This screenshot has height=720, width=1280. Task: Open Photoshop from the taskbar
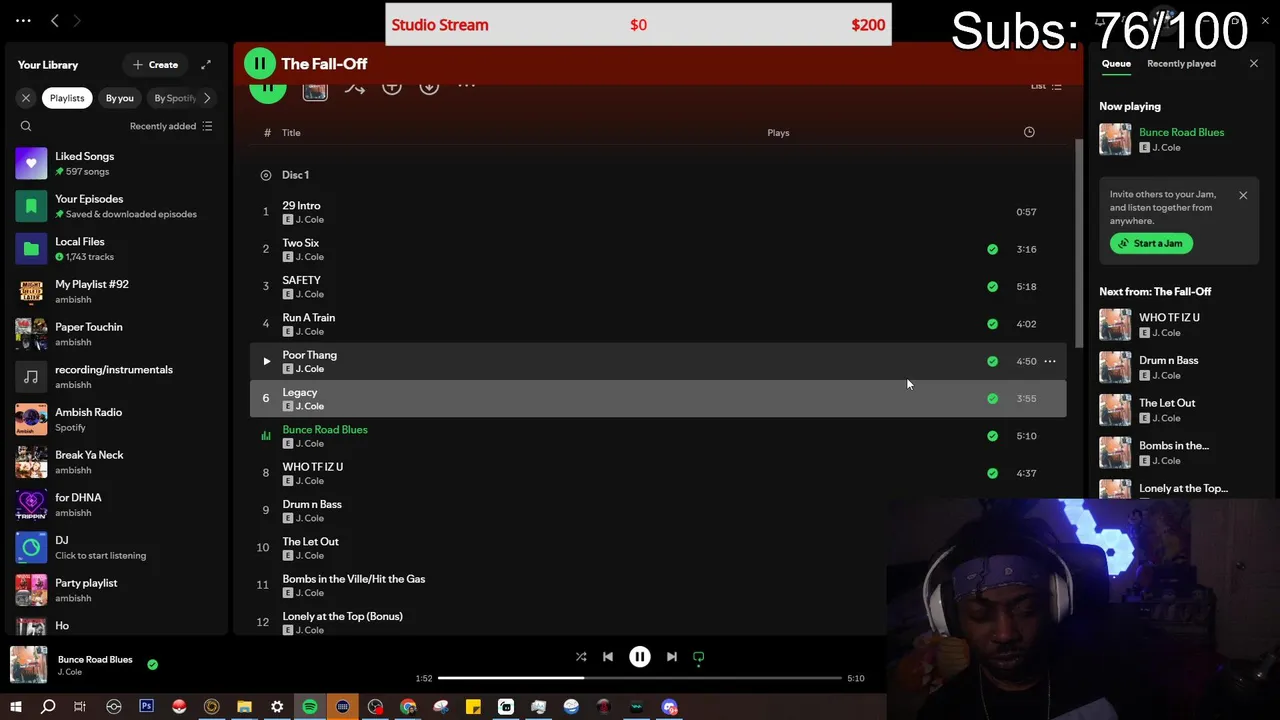coord(146,707)
